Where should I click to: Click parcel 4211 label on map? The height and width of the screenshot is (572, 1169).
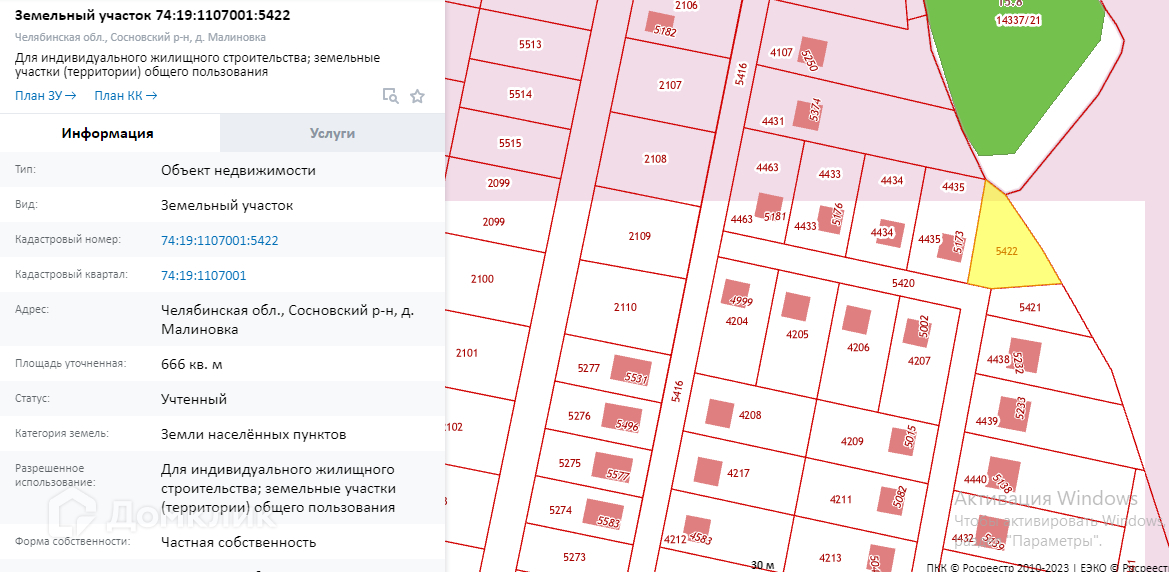click(840, 499)
